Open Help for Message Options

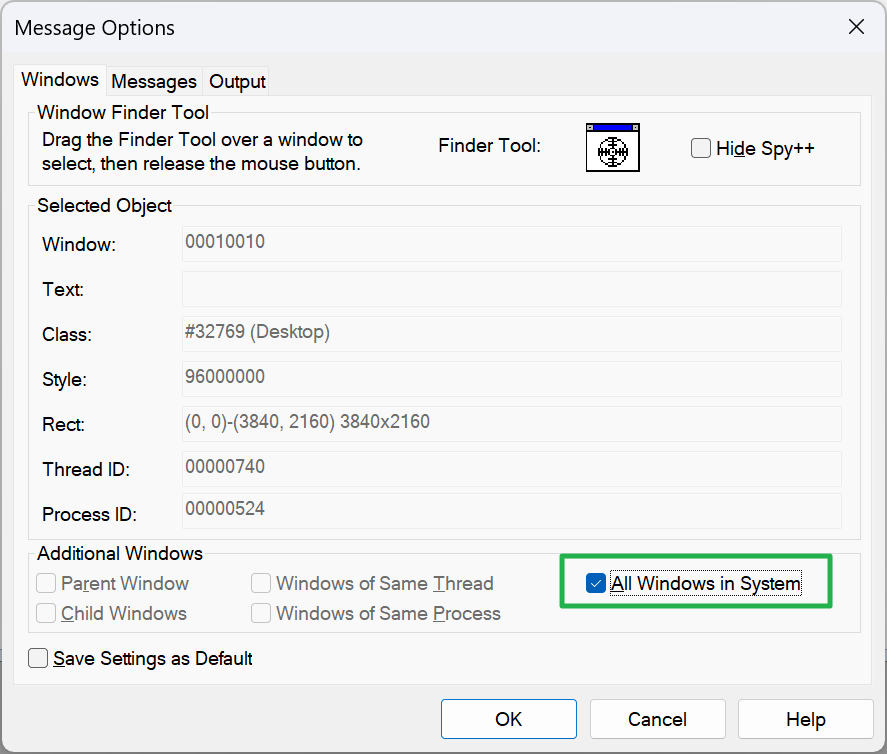coord(805,719)
